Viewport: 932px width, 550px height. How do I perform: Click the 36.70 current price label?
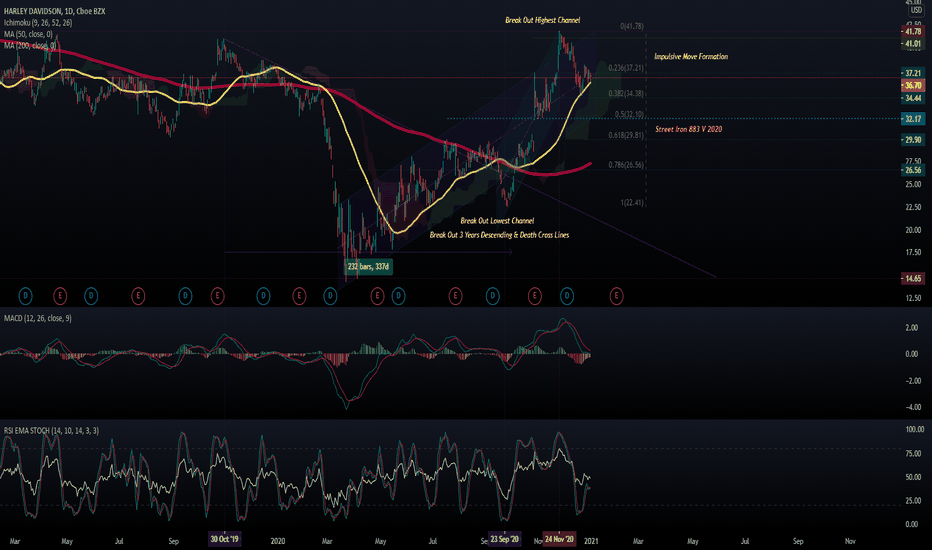[x=913, y=86]
